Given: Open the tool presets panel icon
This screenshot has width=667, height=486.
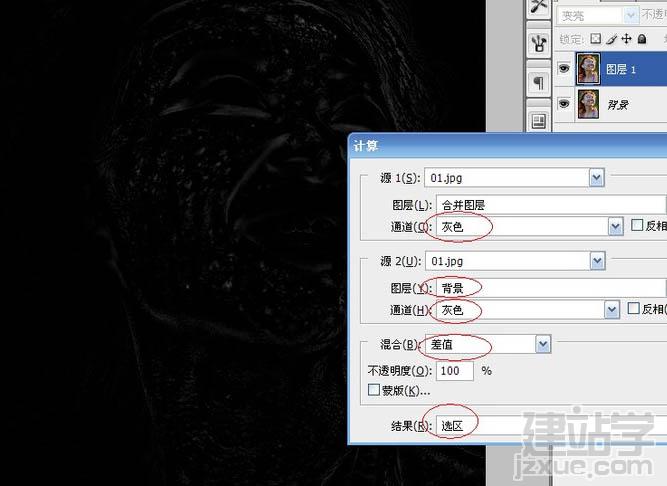Looking at the screenshot, I should click(539, 8).
